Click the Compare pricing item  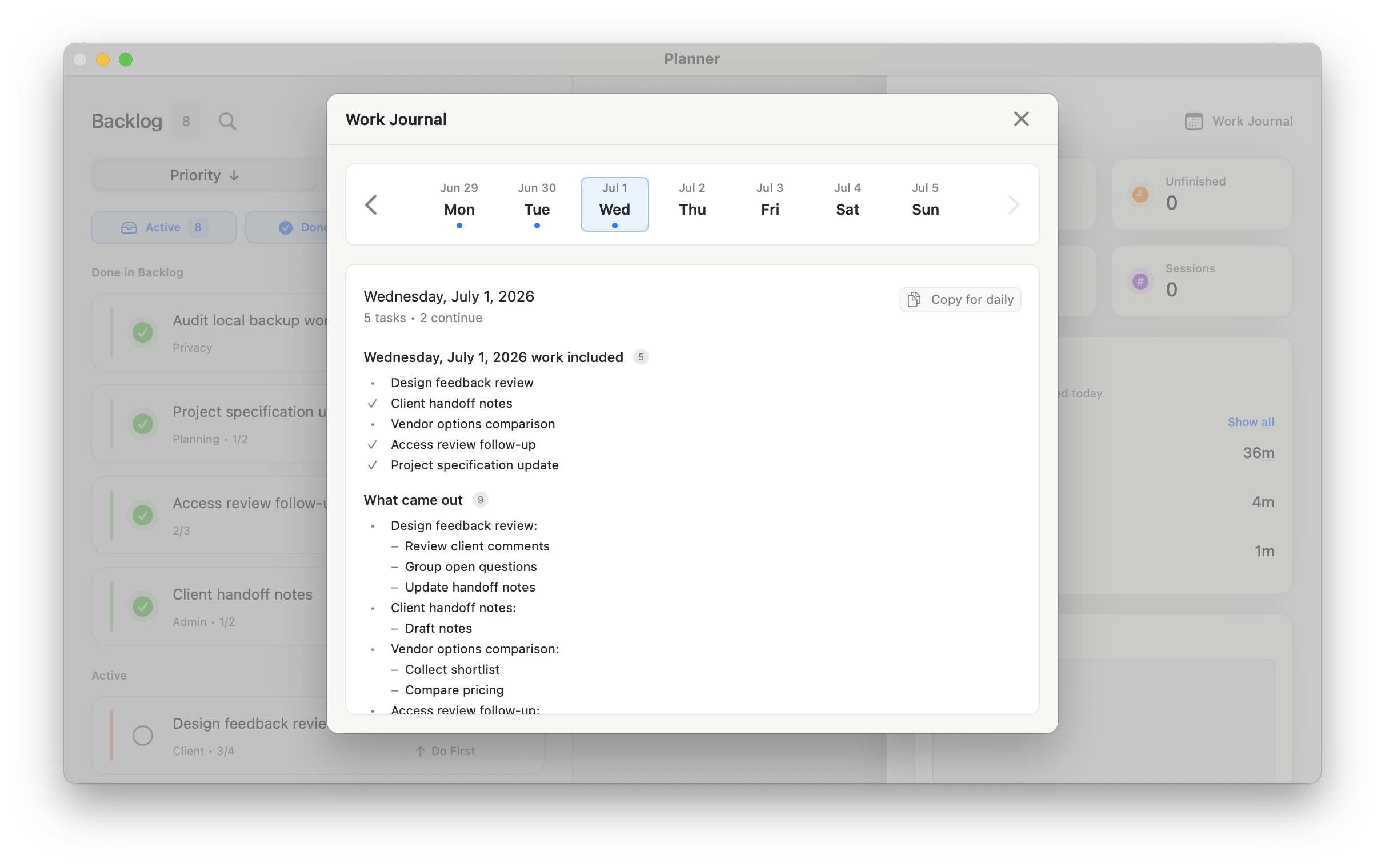[454, 690]
